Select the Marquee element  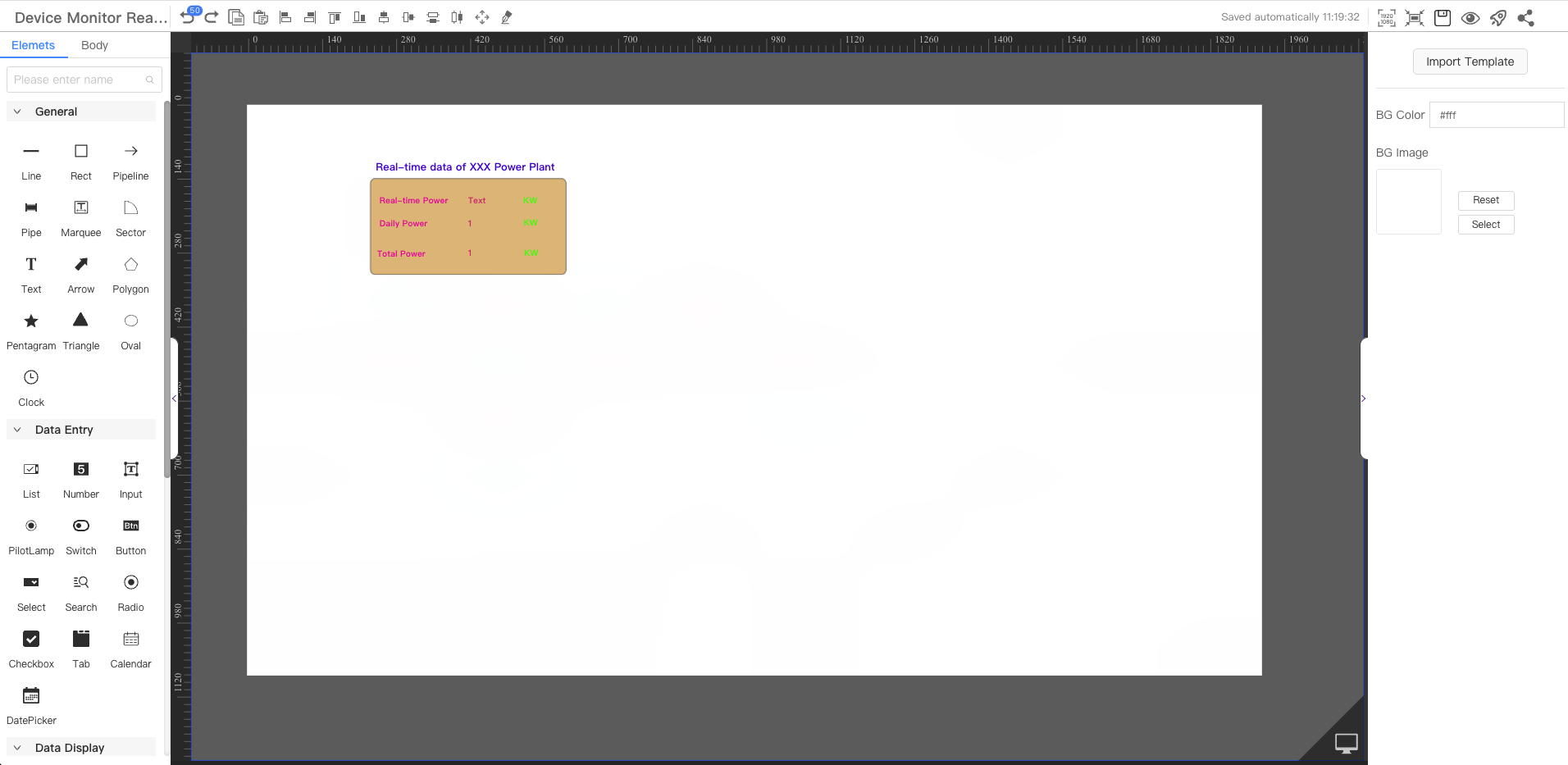pyautogui.click(x=80, y=217)
